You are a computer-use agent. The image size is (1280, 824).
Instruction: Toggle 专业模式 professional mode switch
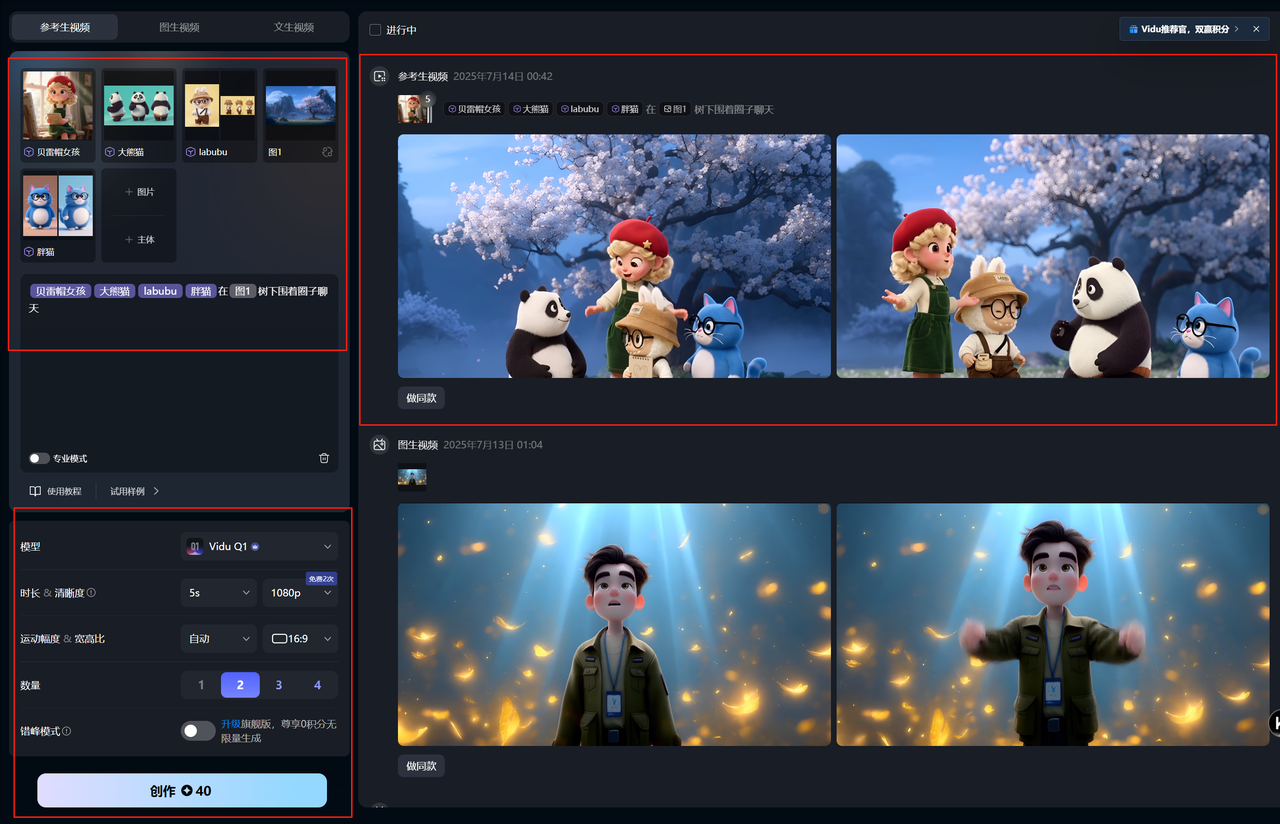[39, 458]
